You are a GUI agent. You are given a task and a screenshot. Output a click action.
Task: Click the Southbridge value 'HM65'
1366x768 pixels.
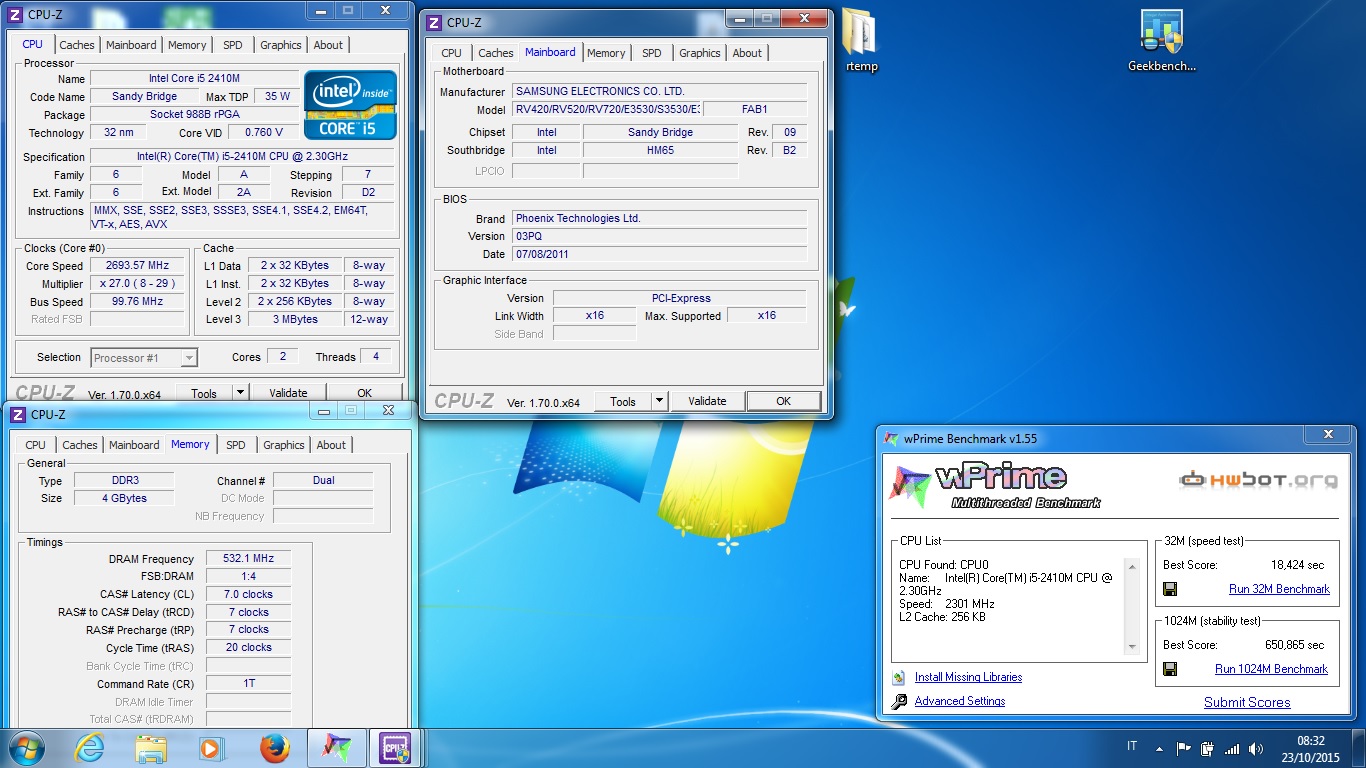[x=661, y=150]
